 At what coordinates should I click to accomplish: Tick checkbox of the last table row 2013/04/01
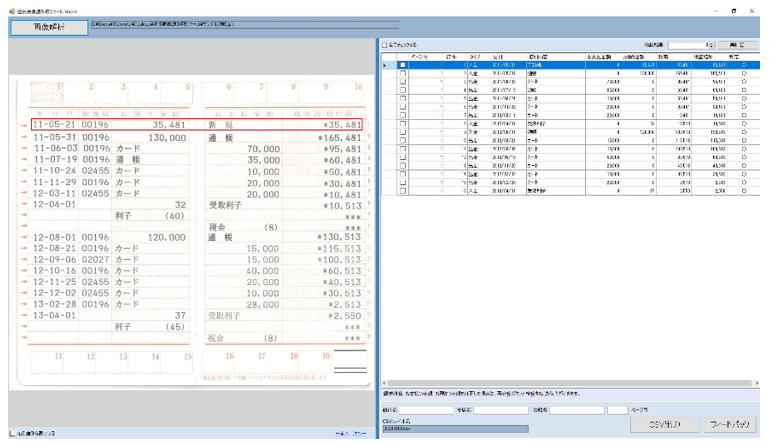click(403, 190)
